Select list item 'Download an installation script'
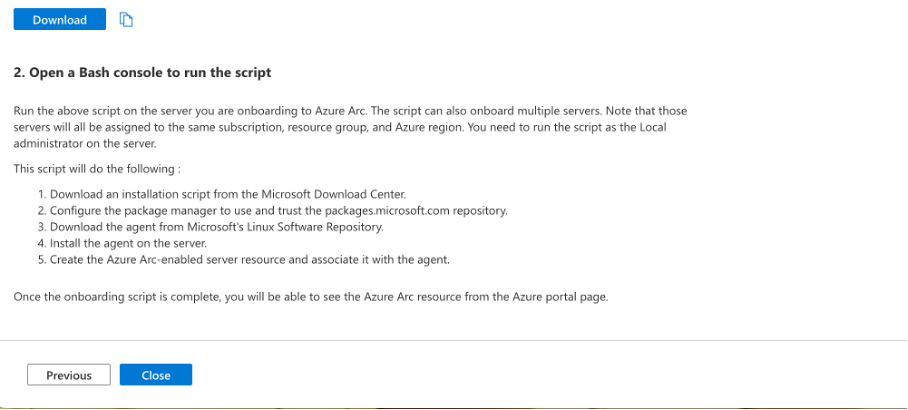Viewport: 908px width, 410px height. coord(232,194)
